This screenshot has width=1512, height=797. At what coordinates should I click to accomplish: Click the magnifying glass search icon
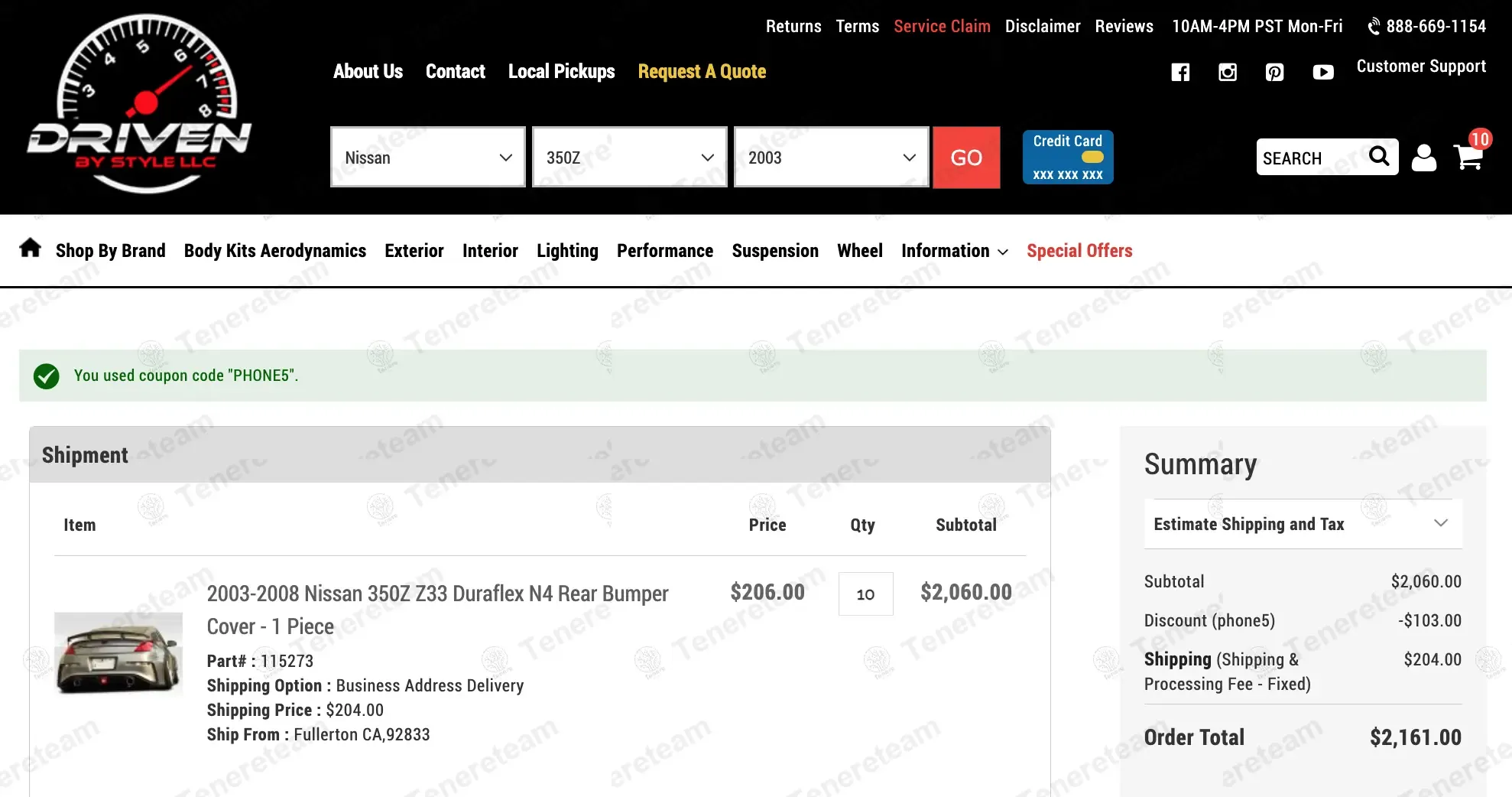click(x=1379, y=156)
